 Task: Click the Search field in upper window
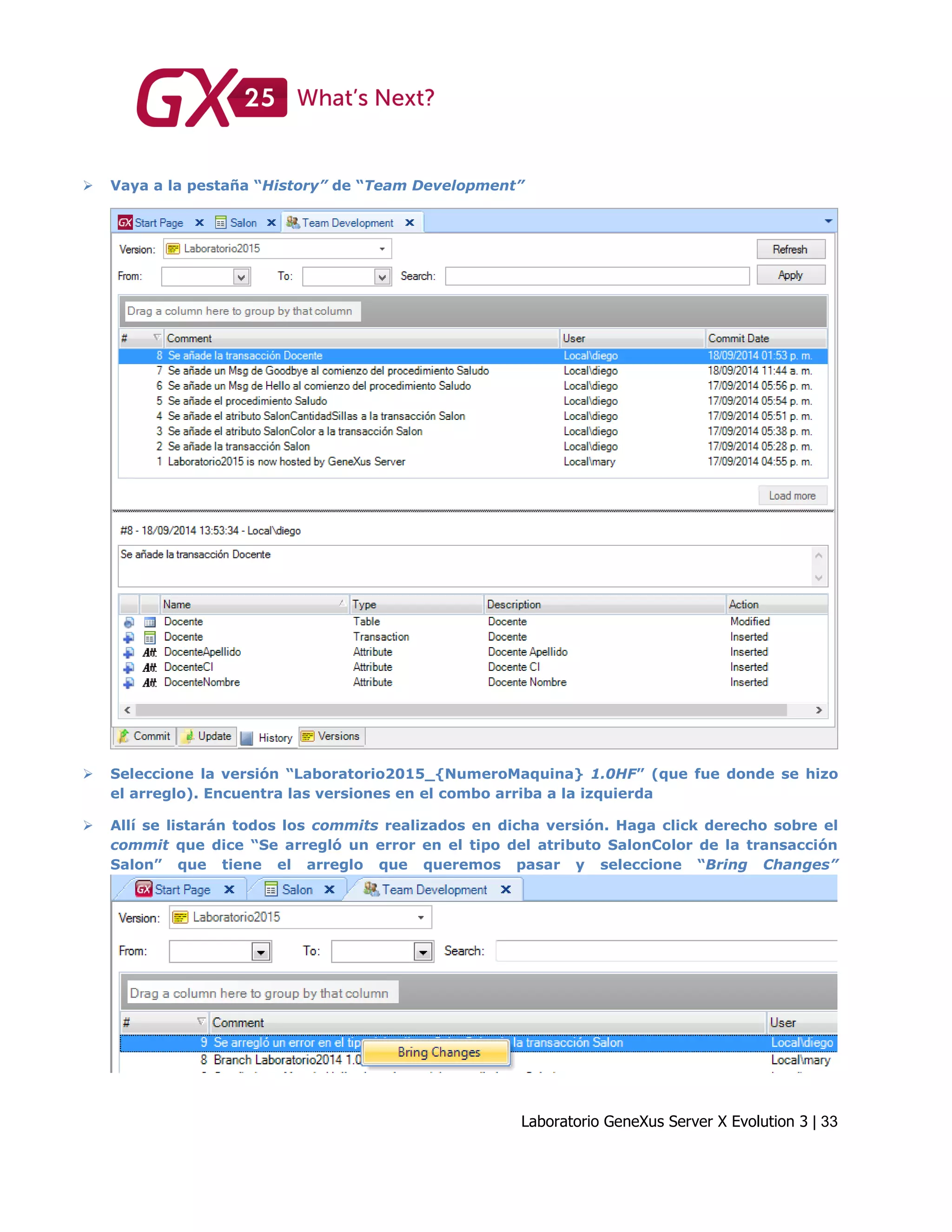(597, 277)
